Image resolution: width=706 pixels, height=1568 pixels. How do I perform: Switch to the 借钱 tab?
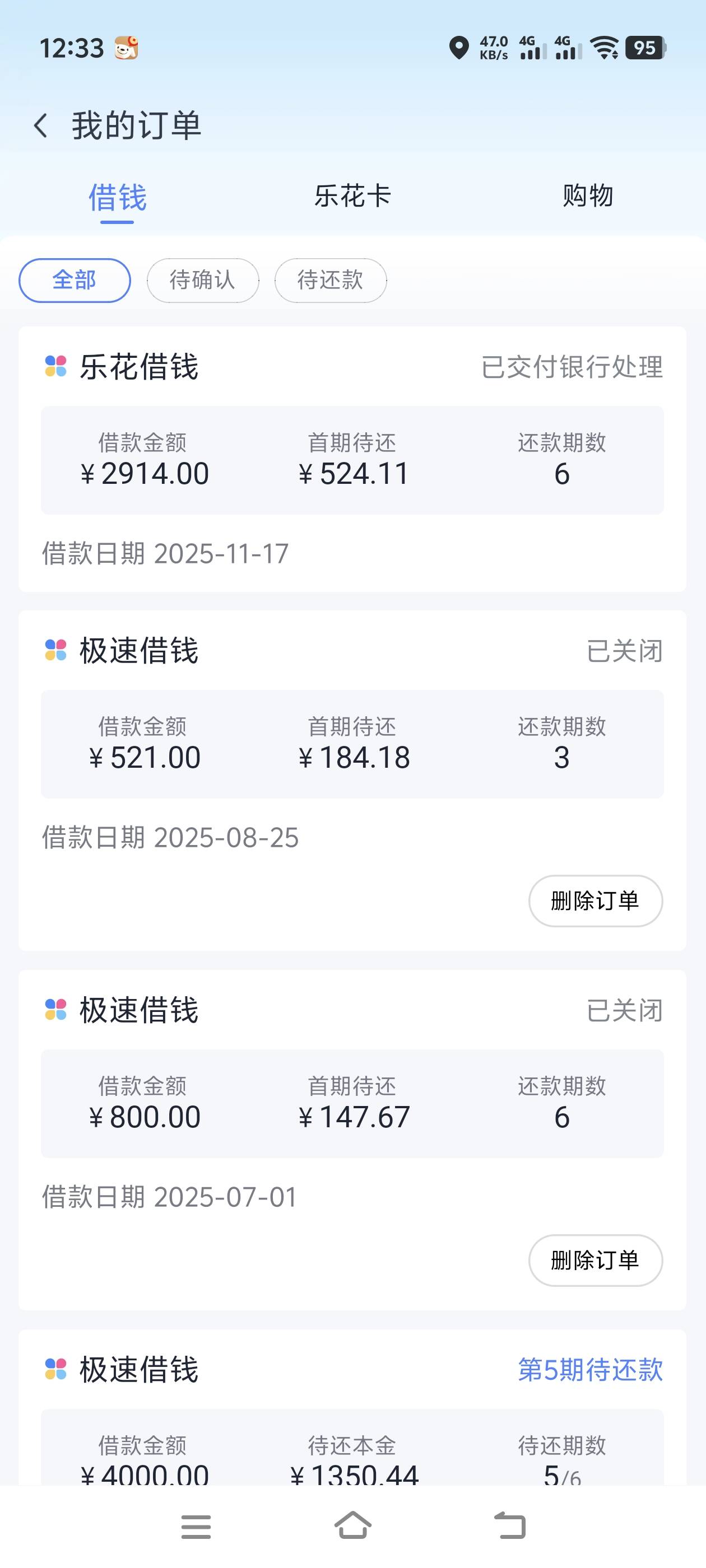[117, 198]
